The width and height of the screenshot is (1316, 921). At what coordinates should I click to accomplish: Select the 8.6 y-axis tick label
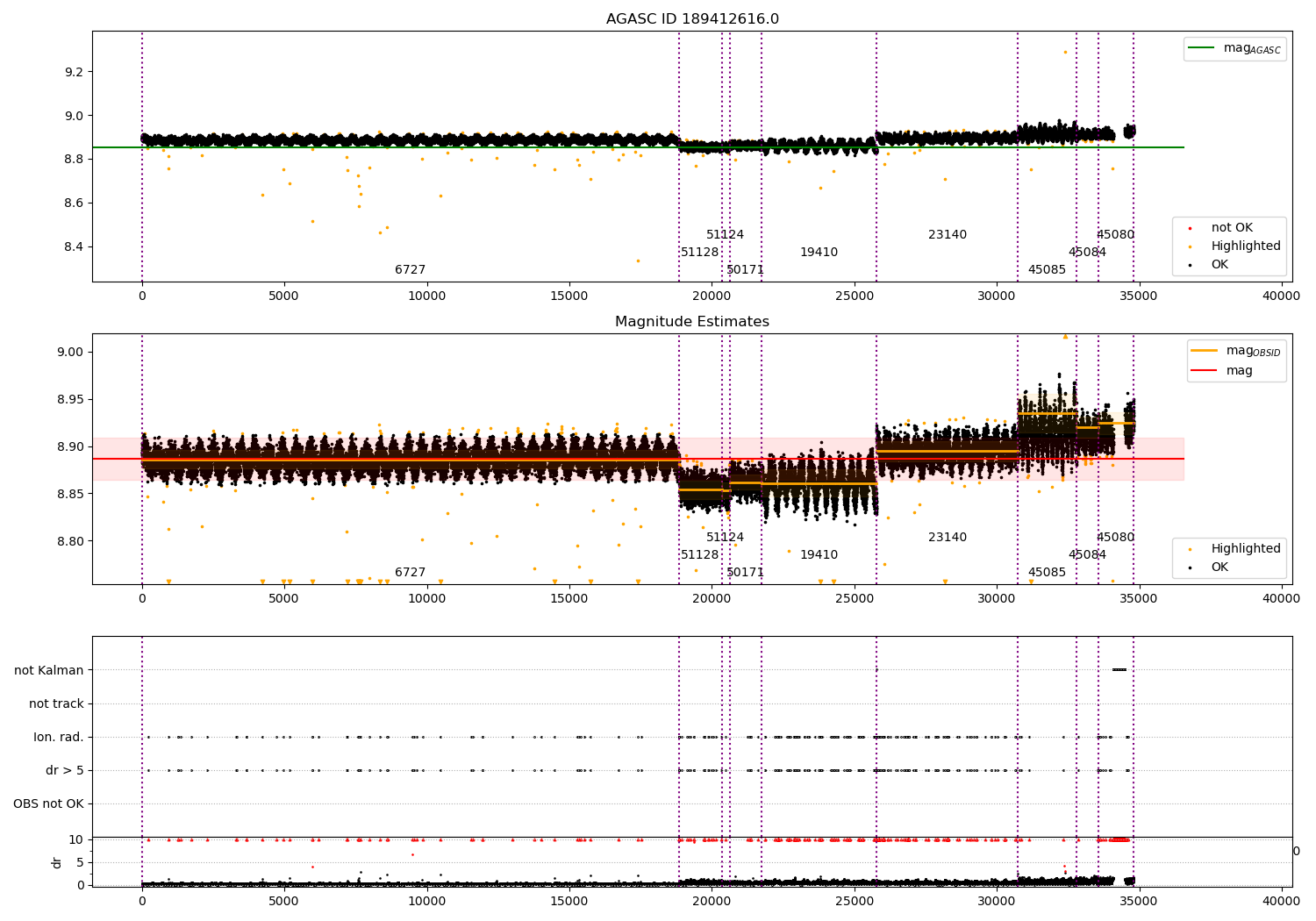pyautogui.click(x=74, y=203)
